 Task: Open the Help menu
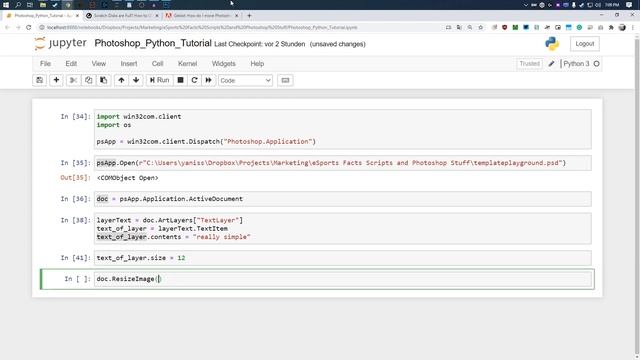257,64
